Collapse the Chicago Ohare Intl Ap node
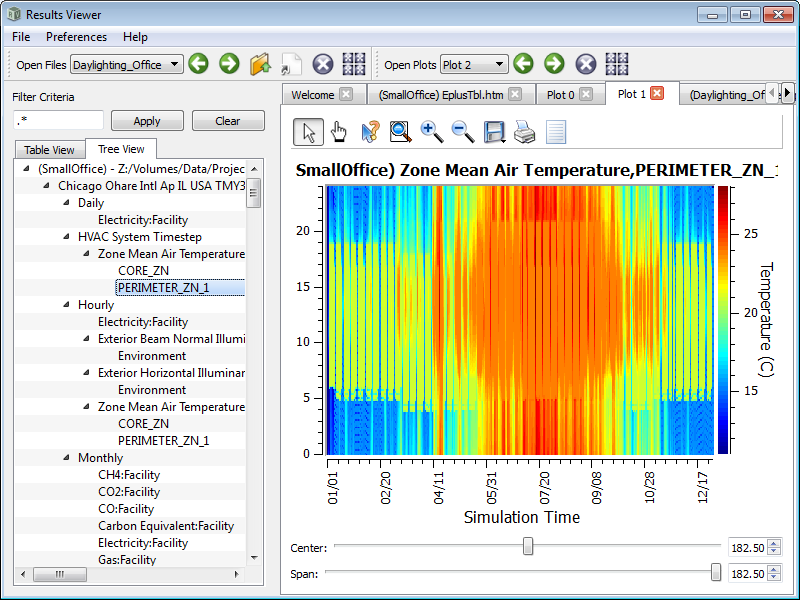 point(46,185)
